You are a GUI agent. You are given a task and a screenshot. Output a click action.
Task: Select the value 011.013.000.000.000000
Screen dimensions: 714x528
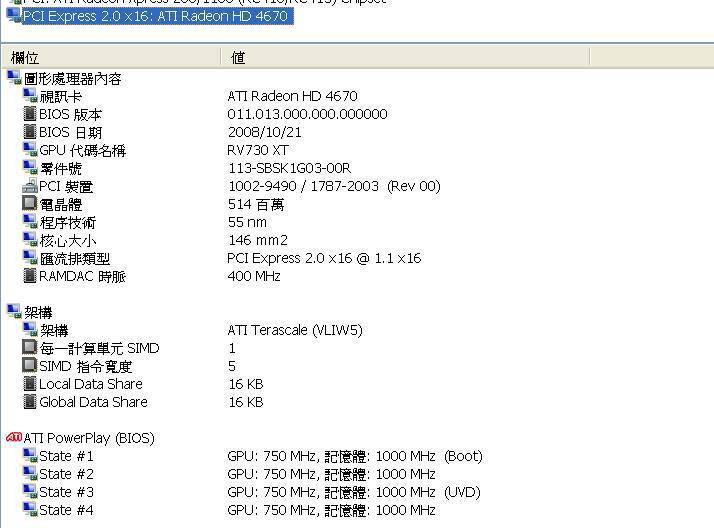point(307,114)
